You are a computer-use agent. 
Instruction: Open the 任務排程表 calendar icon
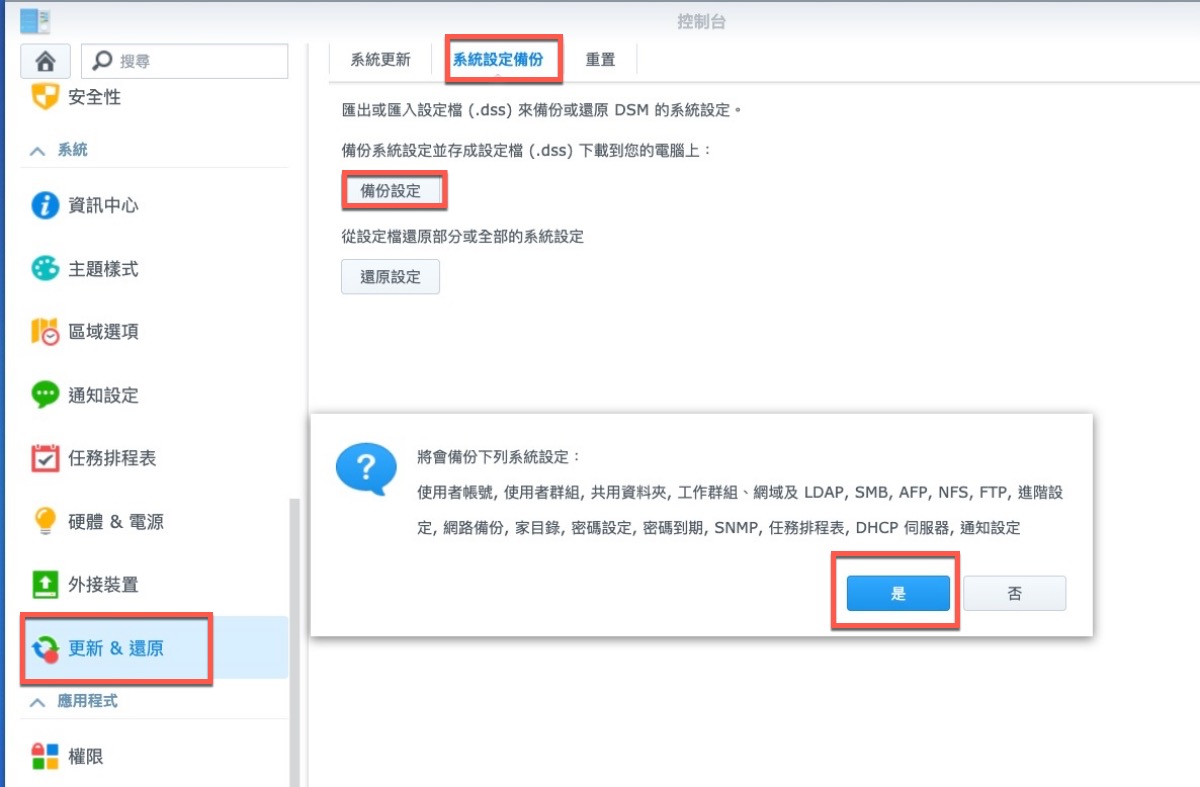(45, 458)
